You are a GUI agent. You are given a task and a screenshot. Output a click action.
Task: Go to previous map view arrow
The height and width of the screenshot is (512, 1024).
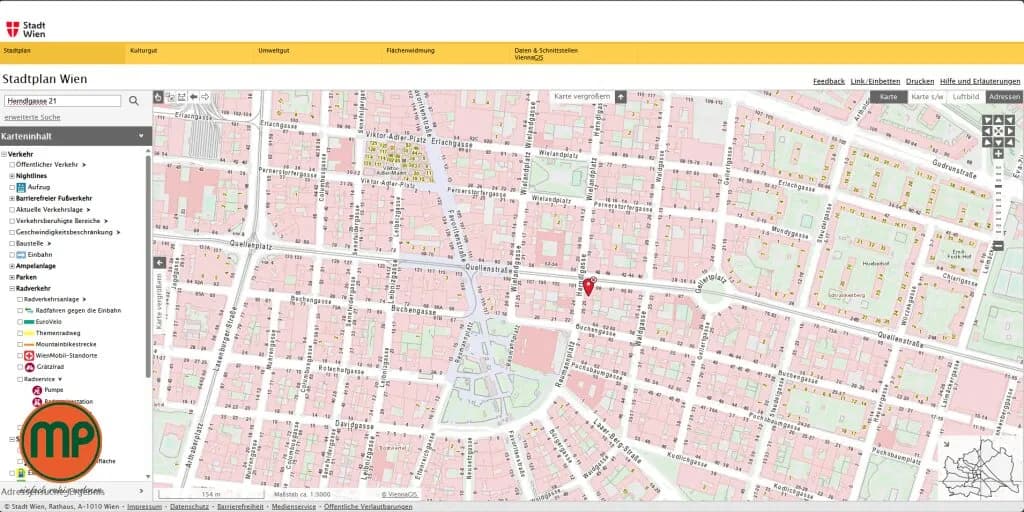193,97
